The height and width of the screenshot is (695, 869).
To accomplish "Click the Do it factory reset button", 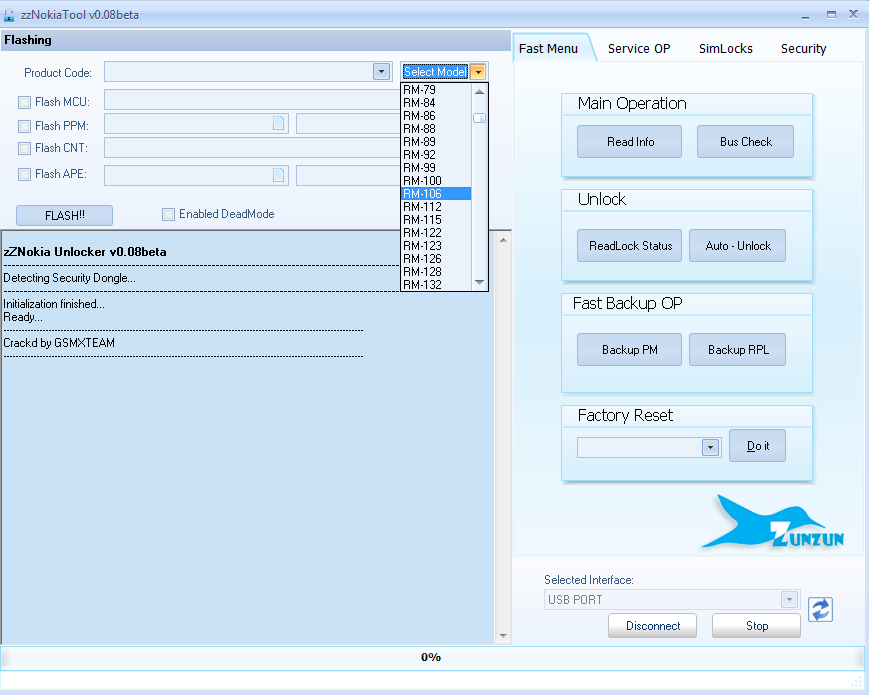I will 758,446.
